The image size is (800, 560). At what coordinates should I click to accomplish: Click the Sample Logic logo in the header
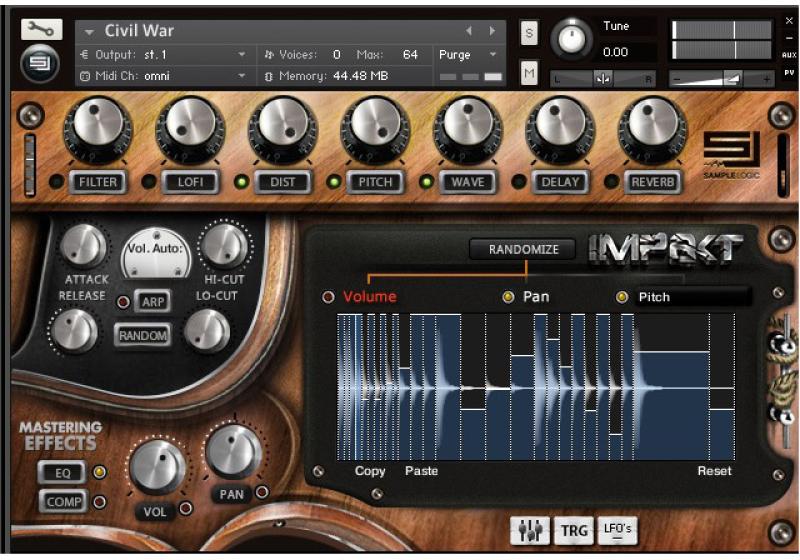pos(40,65)
